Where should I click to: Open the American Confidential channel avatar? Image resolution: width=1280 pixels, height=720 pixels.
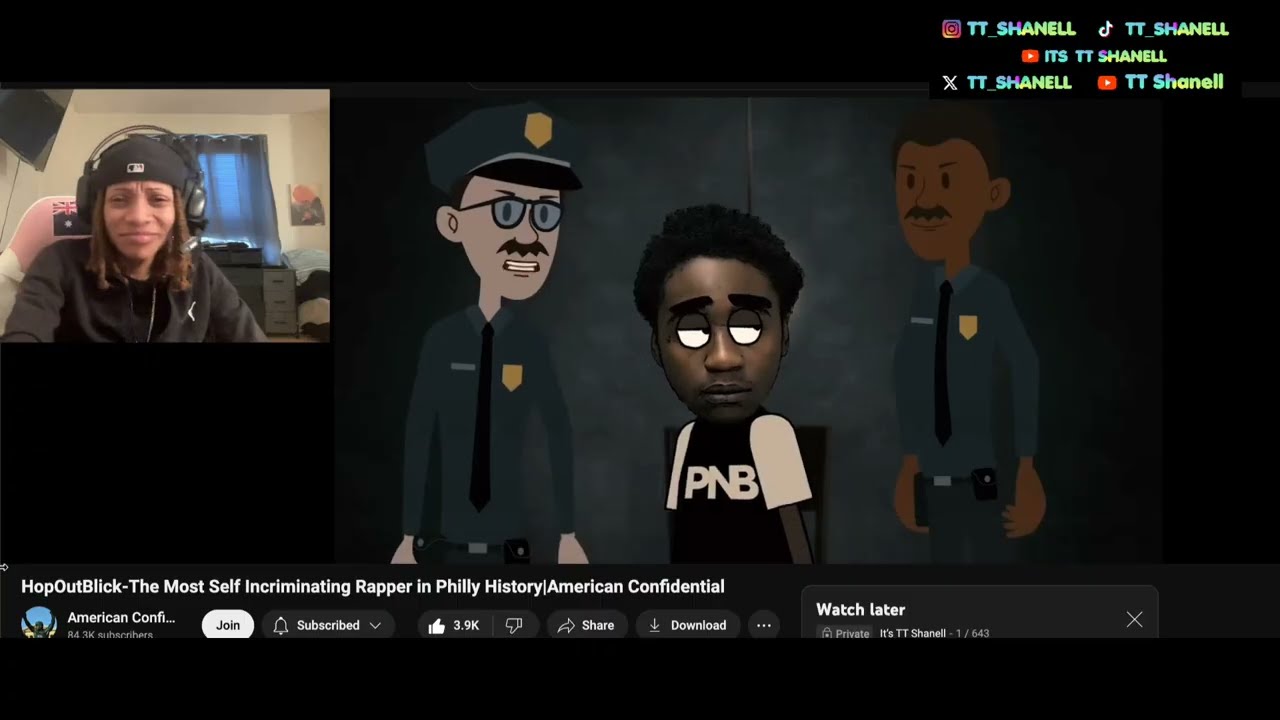pos(39,623)
